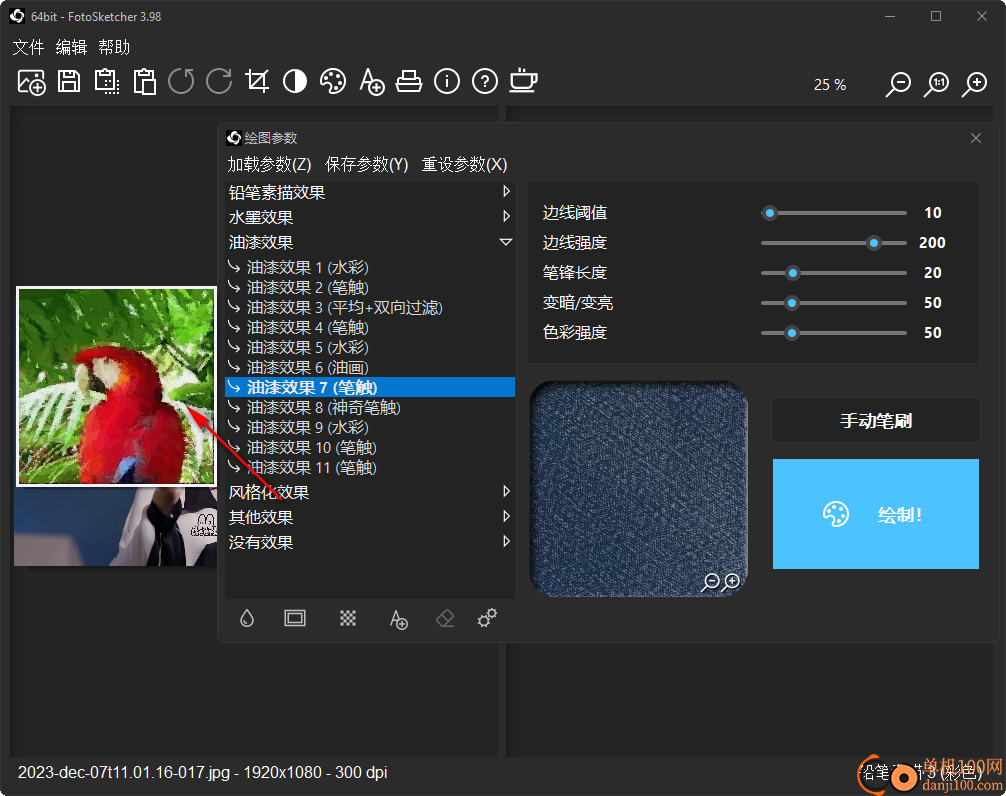Open help with the question mark icon

pyautogui.click(x=485, y=81)
